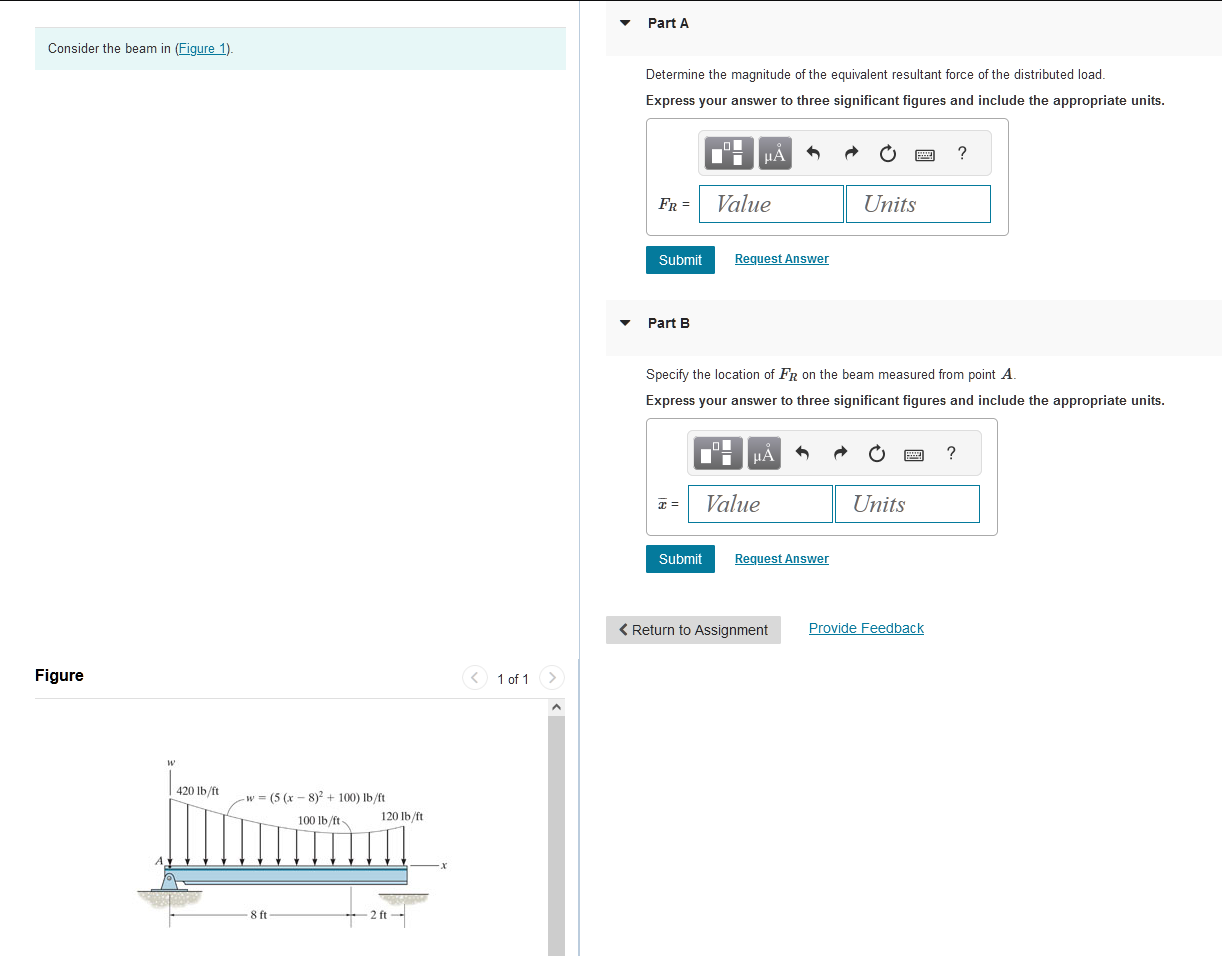Click Provide Feedback

[865, 628]
